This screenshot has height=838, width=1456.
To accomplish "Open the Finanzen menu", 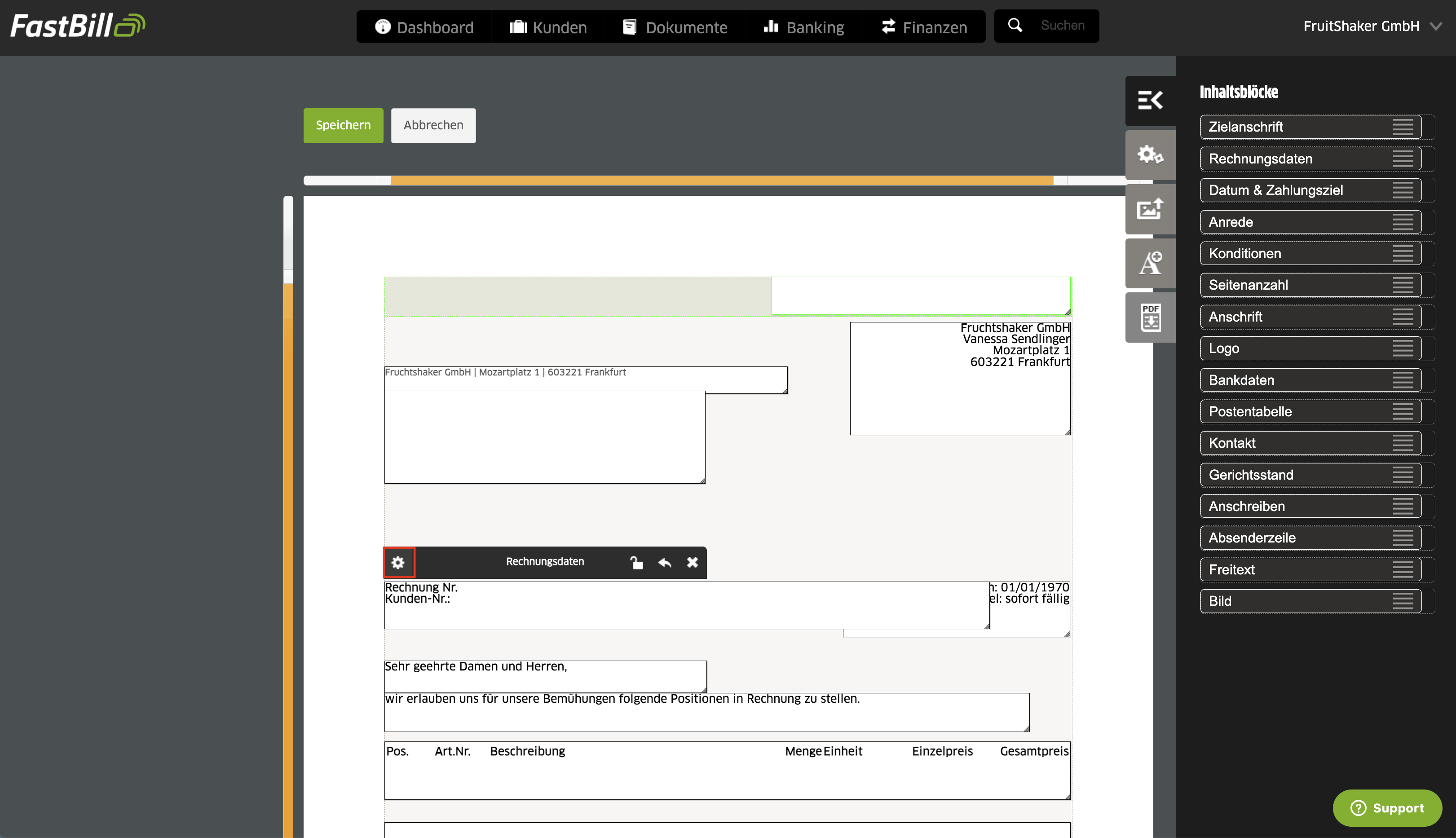I will tap(924, 27).
